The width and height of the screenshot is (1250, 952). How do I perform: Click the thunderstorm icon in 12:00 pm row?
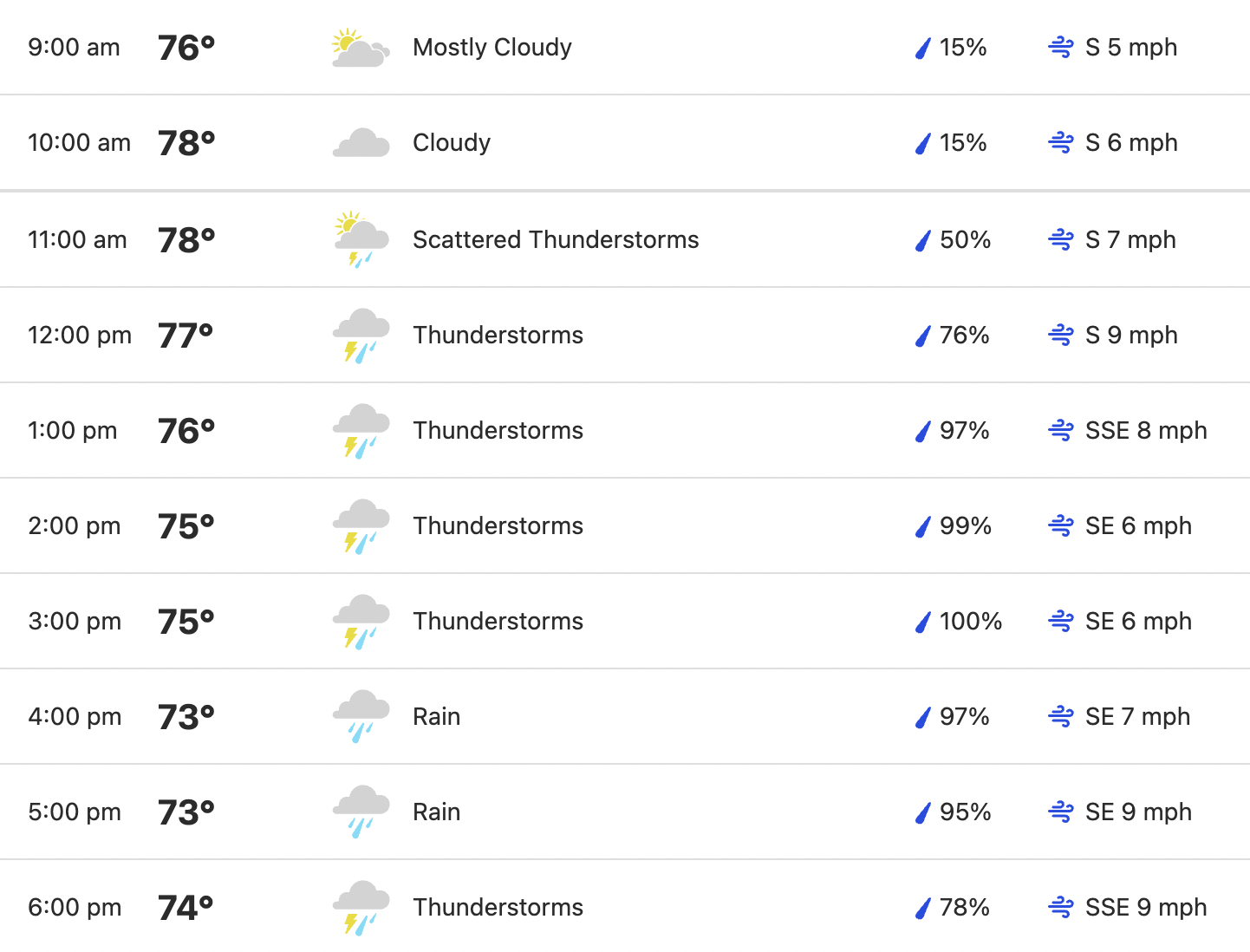point(361,336)
